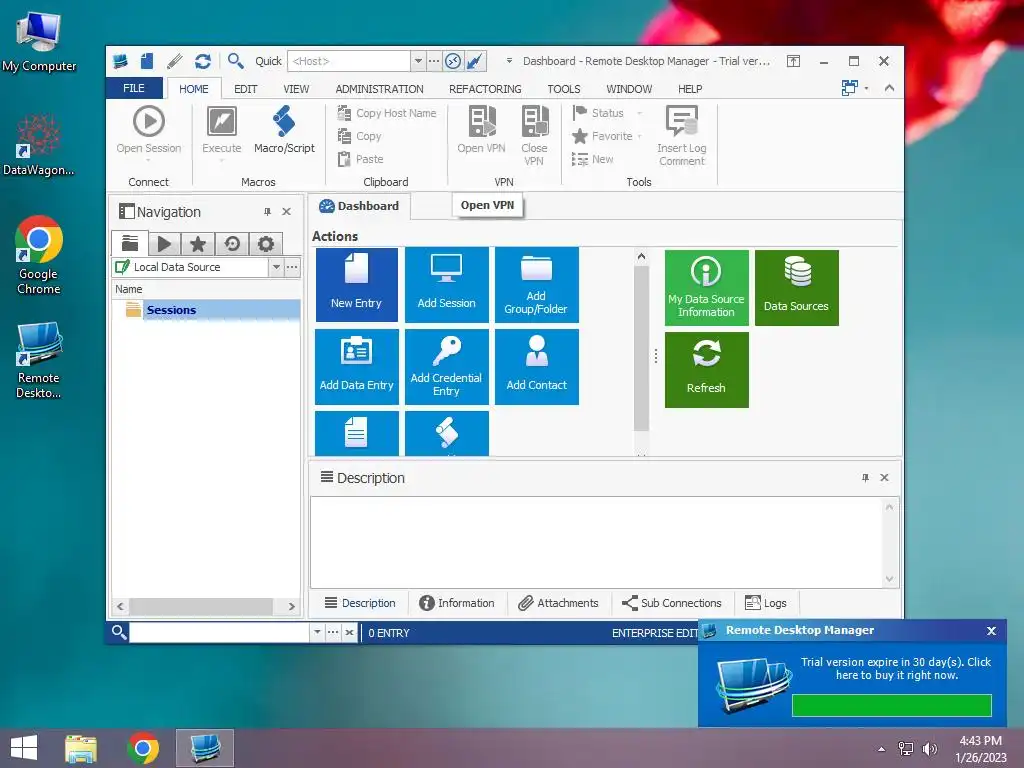Click the Add Session tile
The height and width of the screenshot is (768, 1024).
coord(447,285)
